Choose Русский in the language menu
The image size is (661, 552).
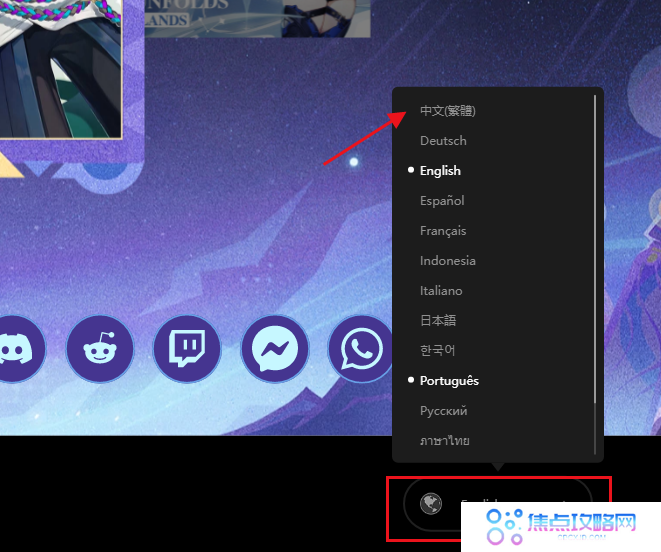(443, 411)
